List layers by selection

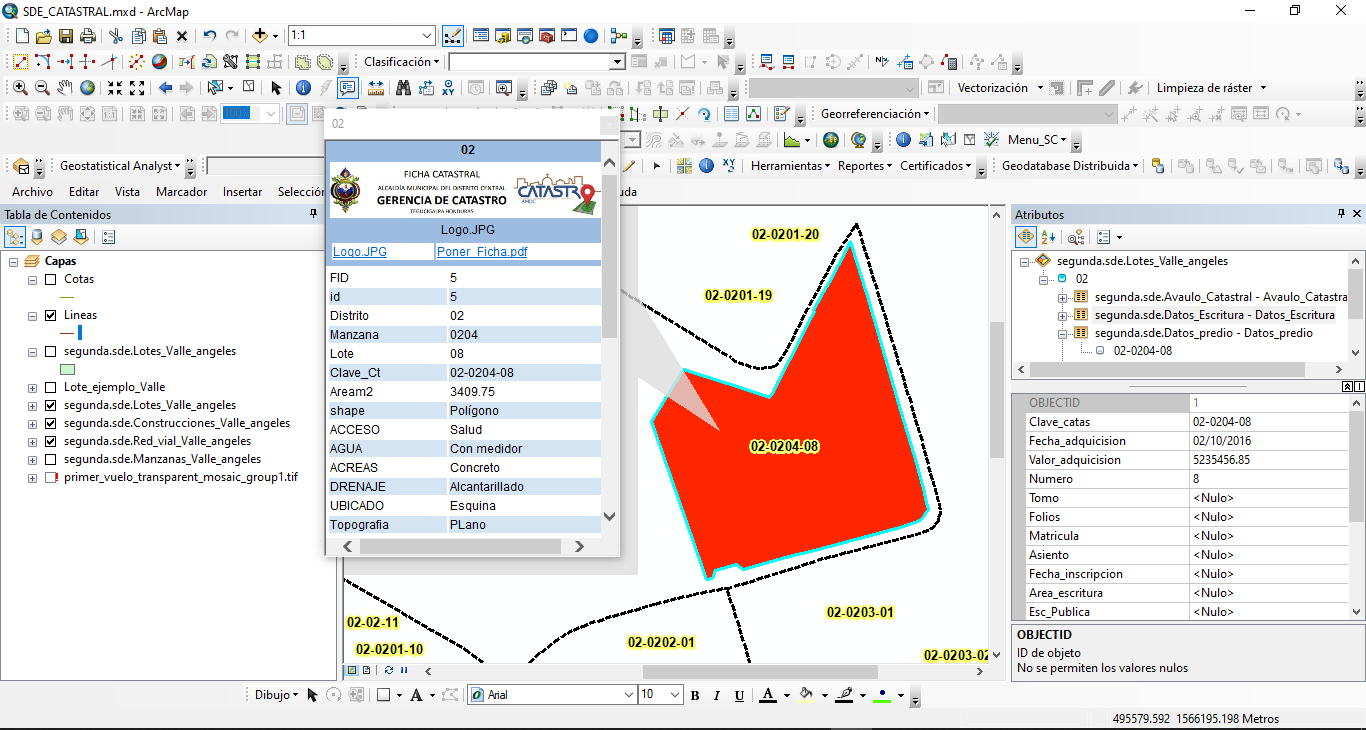click(x=81, y=237)
